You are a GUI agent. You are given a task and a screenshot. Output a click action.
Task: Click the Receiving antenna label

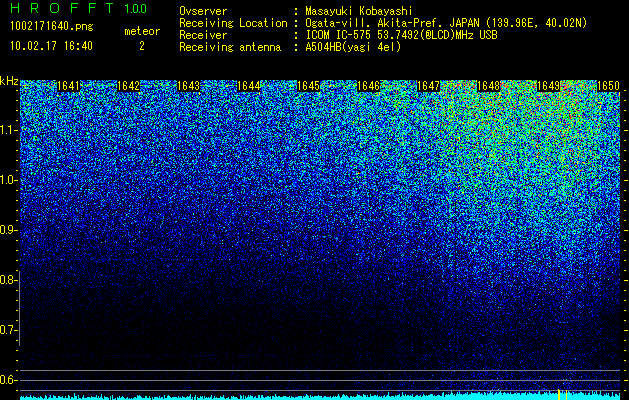pos(230,47)
